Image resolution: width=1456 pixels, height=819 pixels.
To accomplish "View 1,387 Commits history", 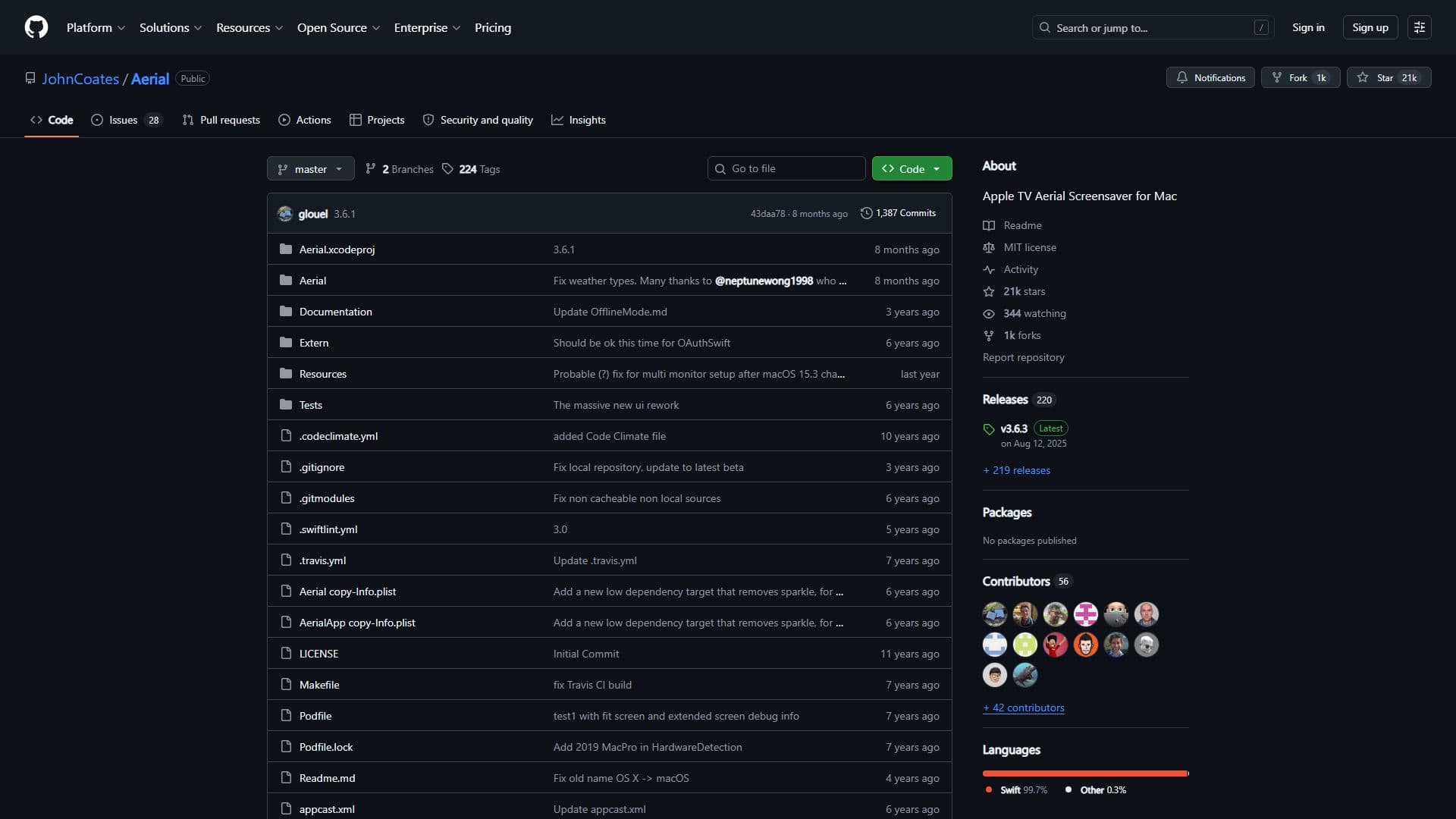I will (x=898, y=213).
